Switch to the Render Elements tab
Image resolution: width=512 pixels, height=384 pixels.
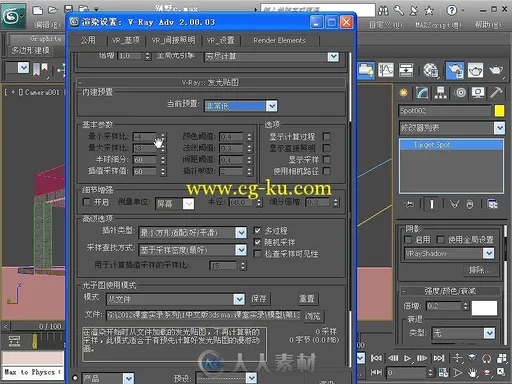pos(279,41)
